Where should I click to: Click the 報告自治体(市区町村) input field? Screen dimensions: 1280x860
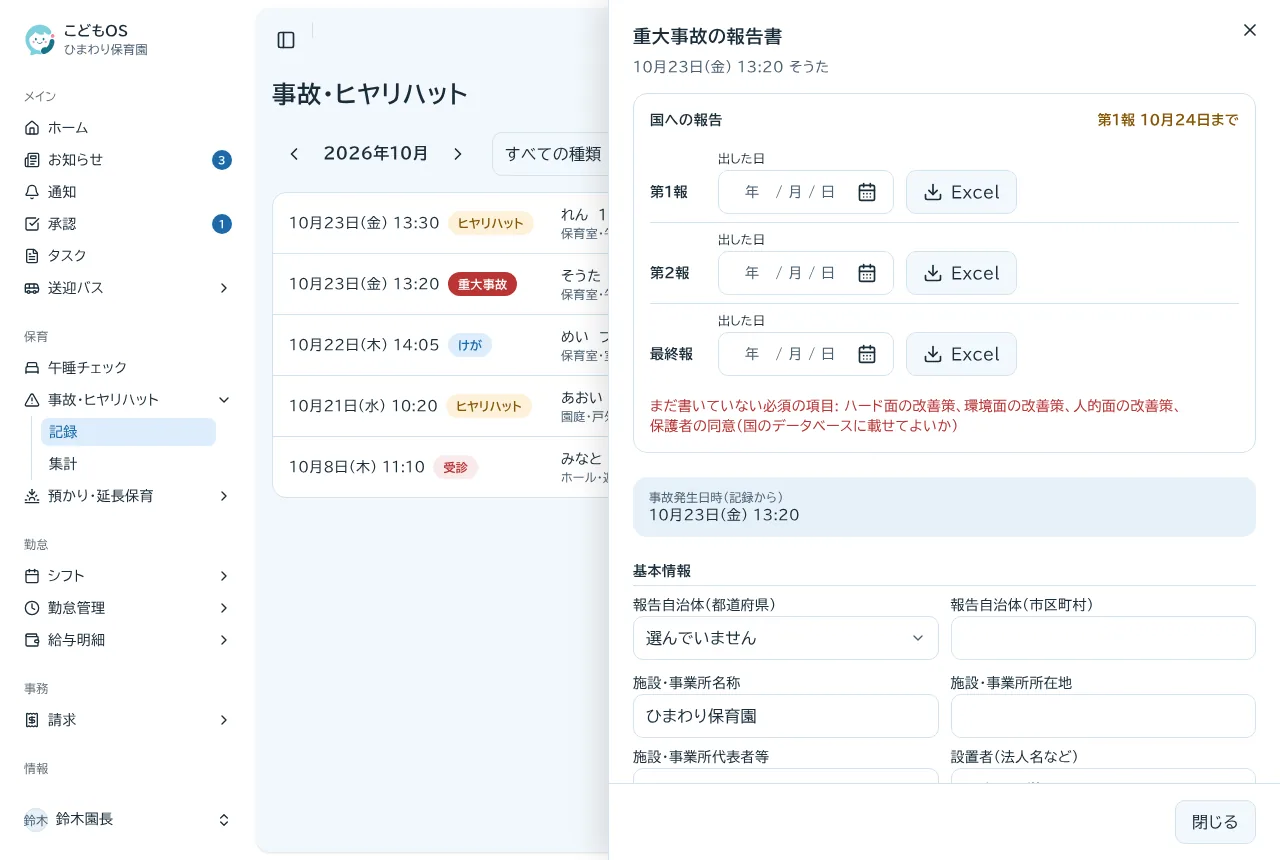(1103, 638)
